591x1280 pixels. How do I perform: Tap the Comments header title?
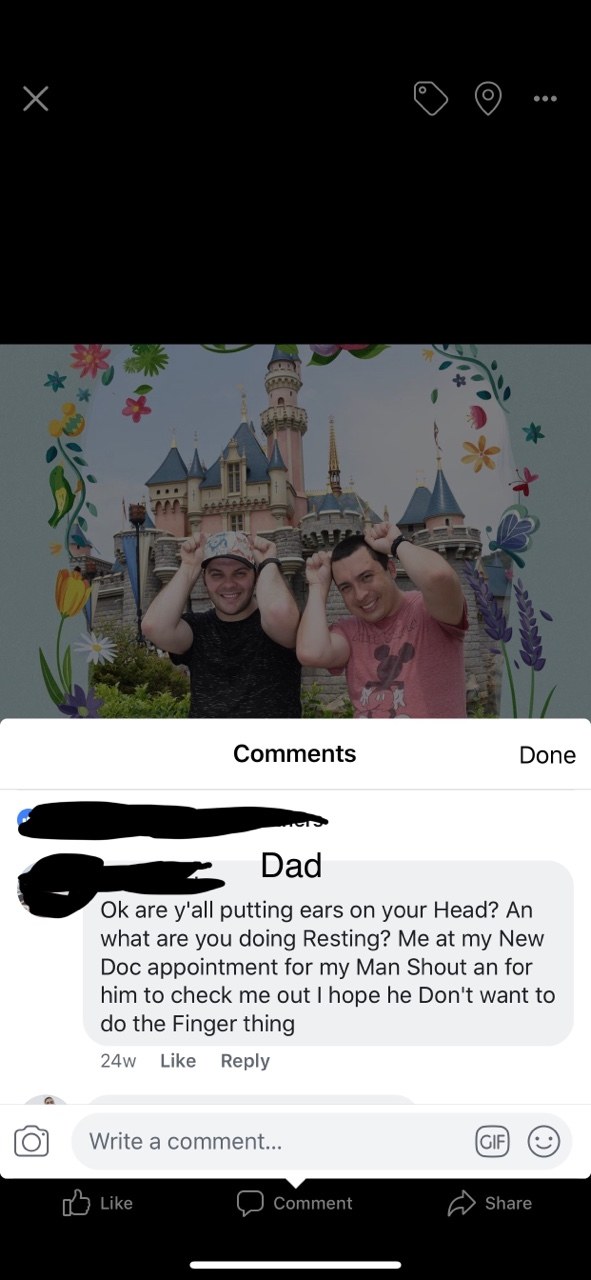click(295, 754)
